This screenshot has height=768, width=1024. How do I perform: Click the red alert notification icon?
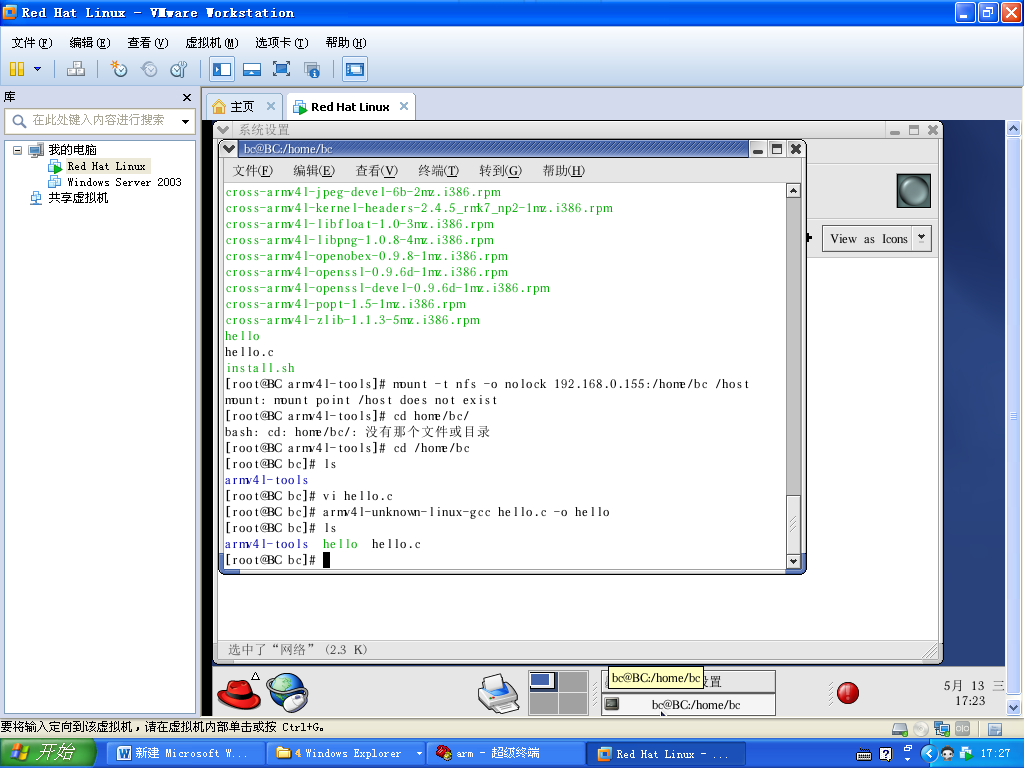coord(847,693)
